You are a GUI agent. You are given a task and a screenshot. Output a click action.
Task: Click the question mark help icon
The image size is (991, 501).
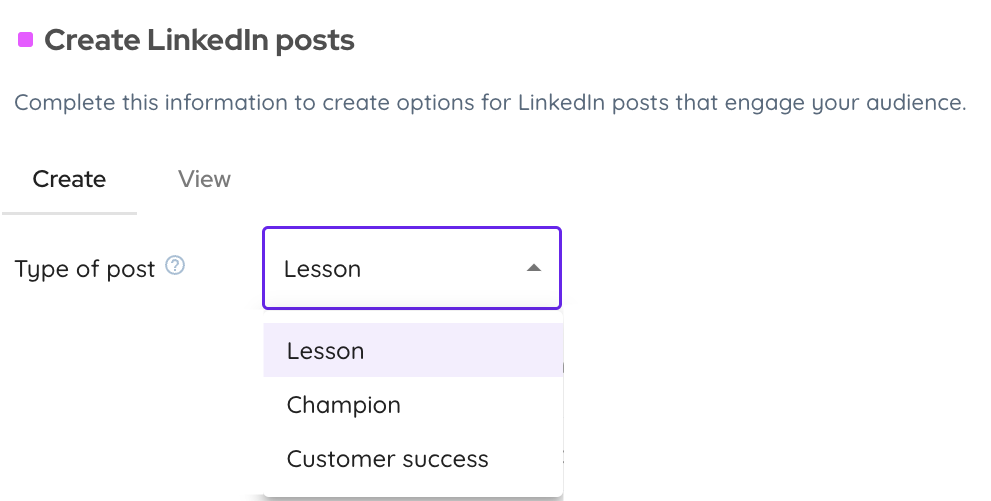point(175,266)
